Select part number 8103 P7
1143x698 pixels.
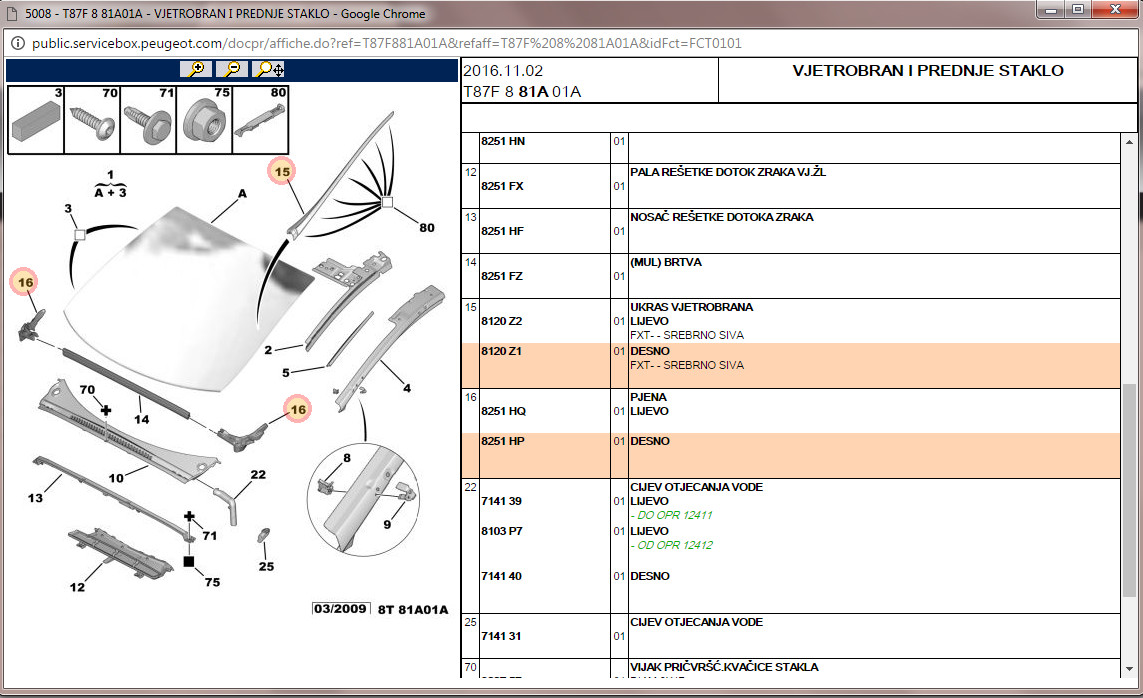pyautogui.click(x=502, y=531)
